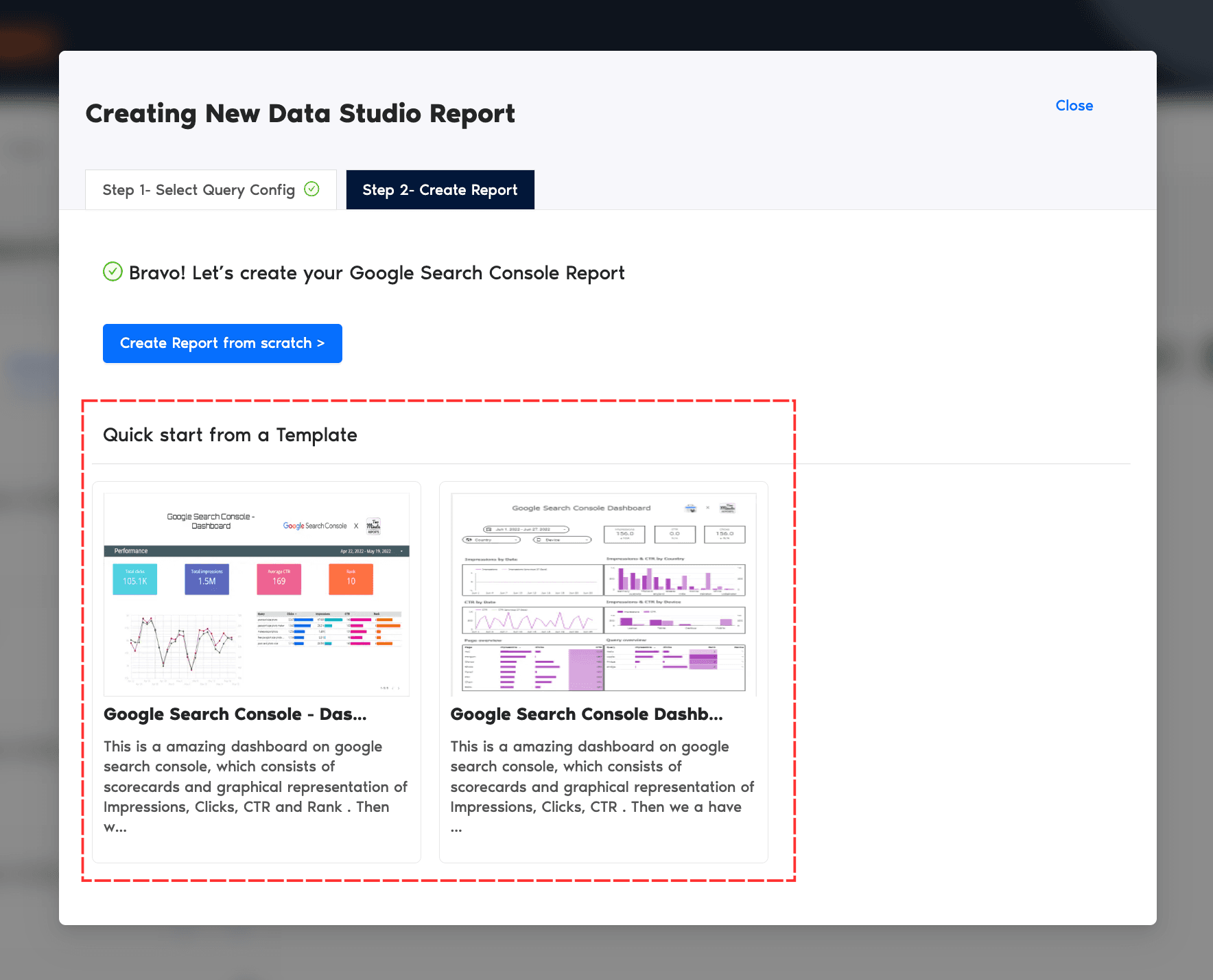Click the Two Minute Reports logo in second template
This screenshot has width=1213, height=980.
coord(727,508)
